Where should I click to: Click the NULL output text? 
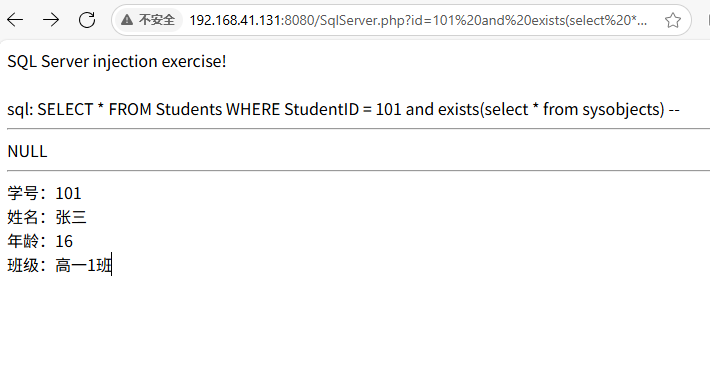point(27,151)
